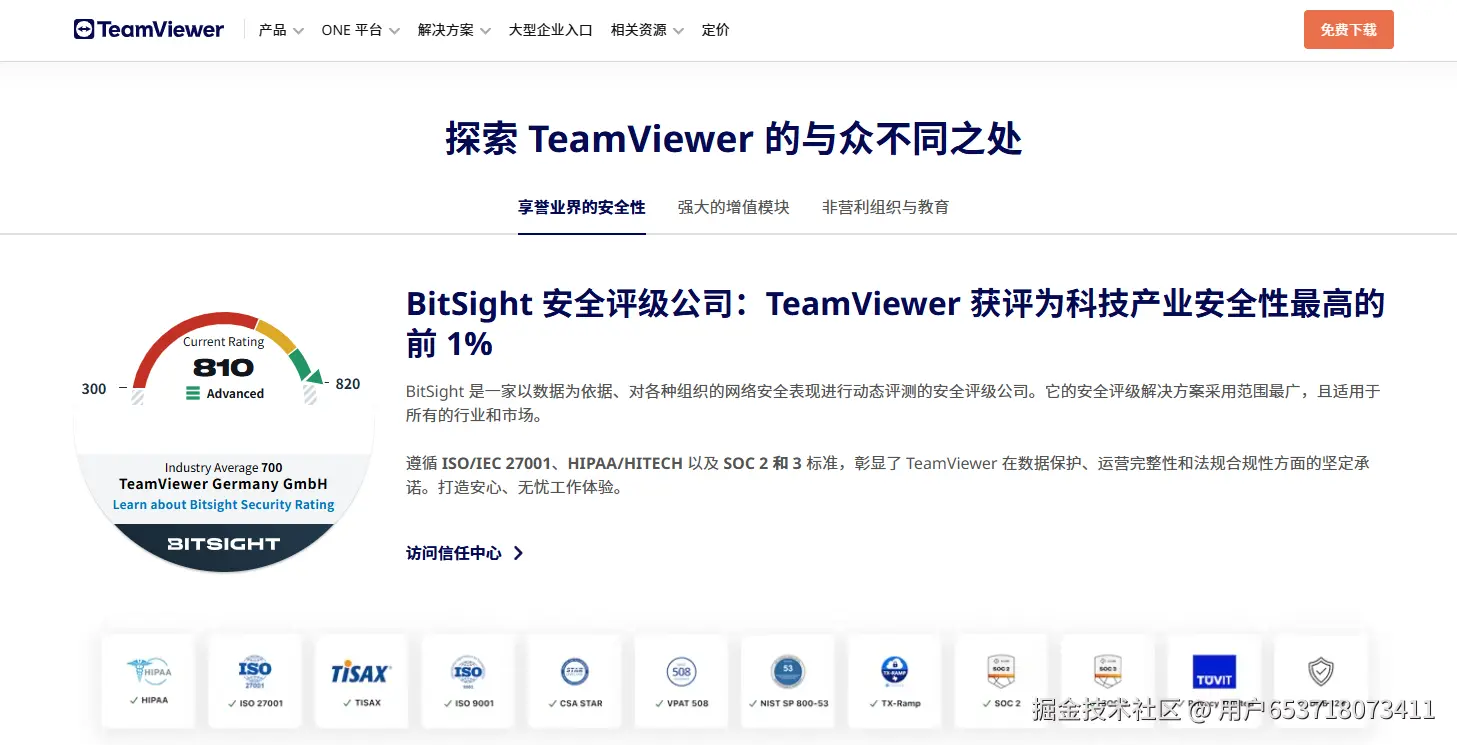Image resolution: width=1457 pixels, height=745 pixels.
Task: Click the arrow next to 访问信任中心
Action: (518, 553)
